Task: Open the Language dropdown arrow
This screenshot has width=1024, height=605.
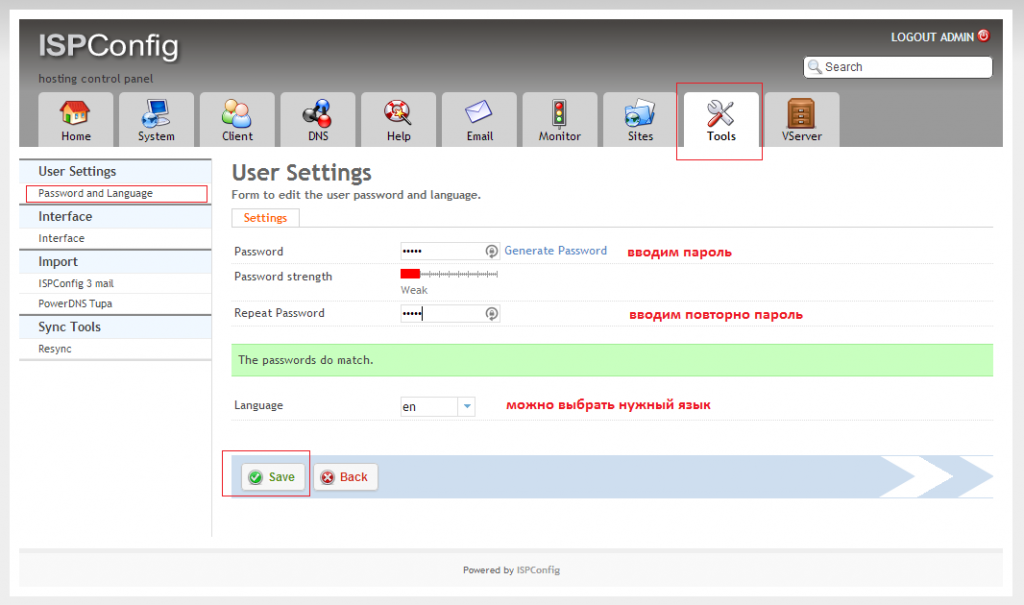Action: coord(467,406)
